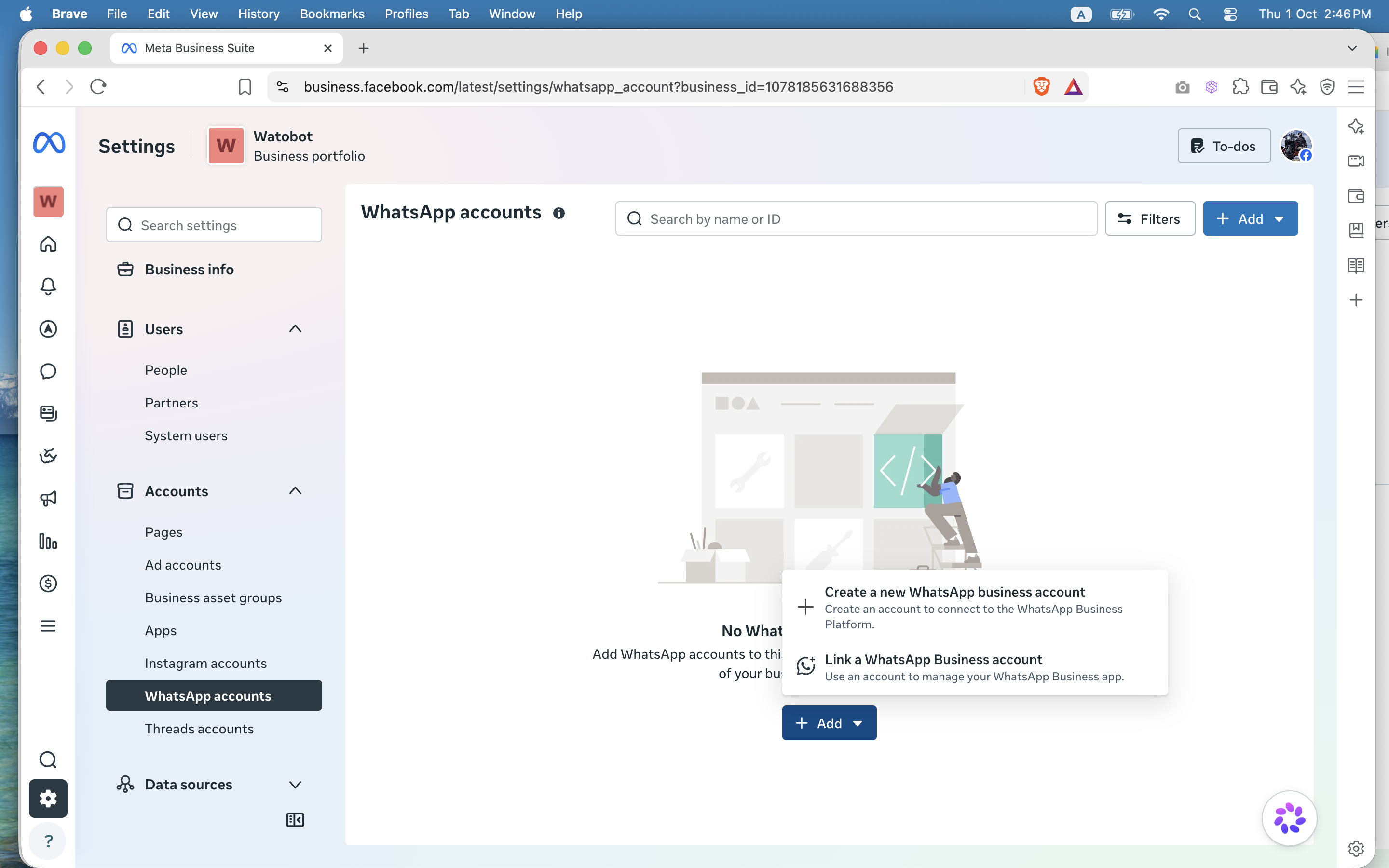This screenshot has height=868, width=1389.
Task: Open a new browser tab
Action: tap(363, 48)
